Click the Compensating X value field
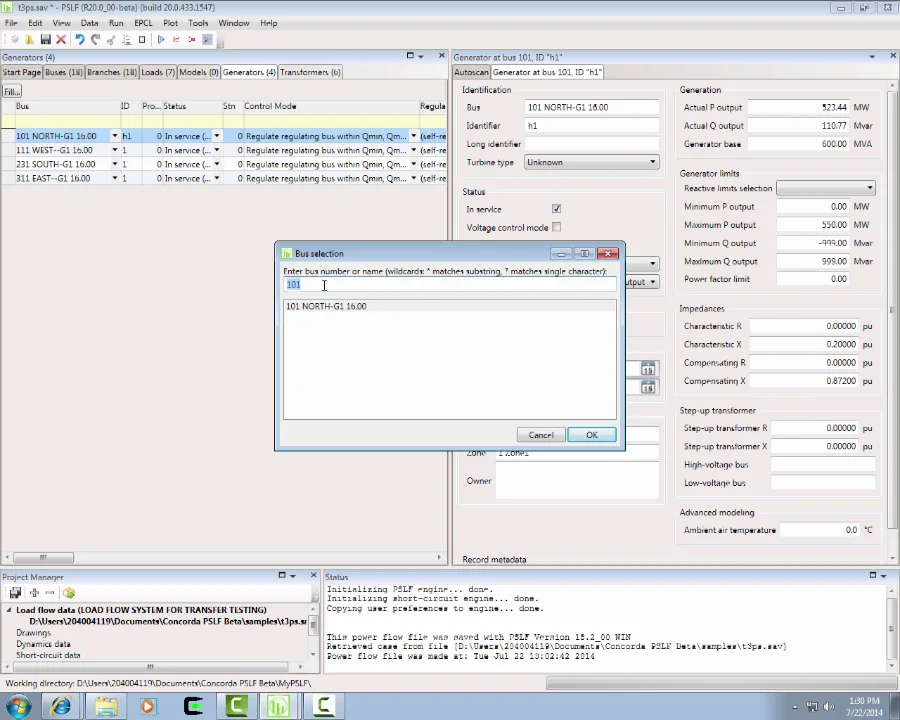The height and width of the screenshot is (720, 900). click(805, 381)
